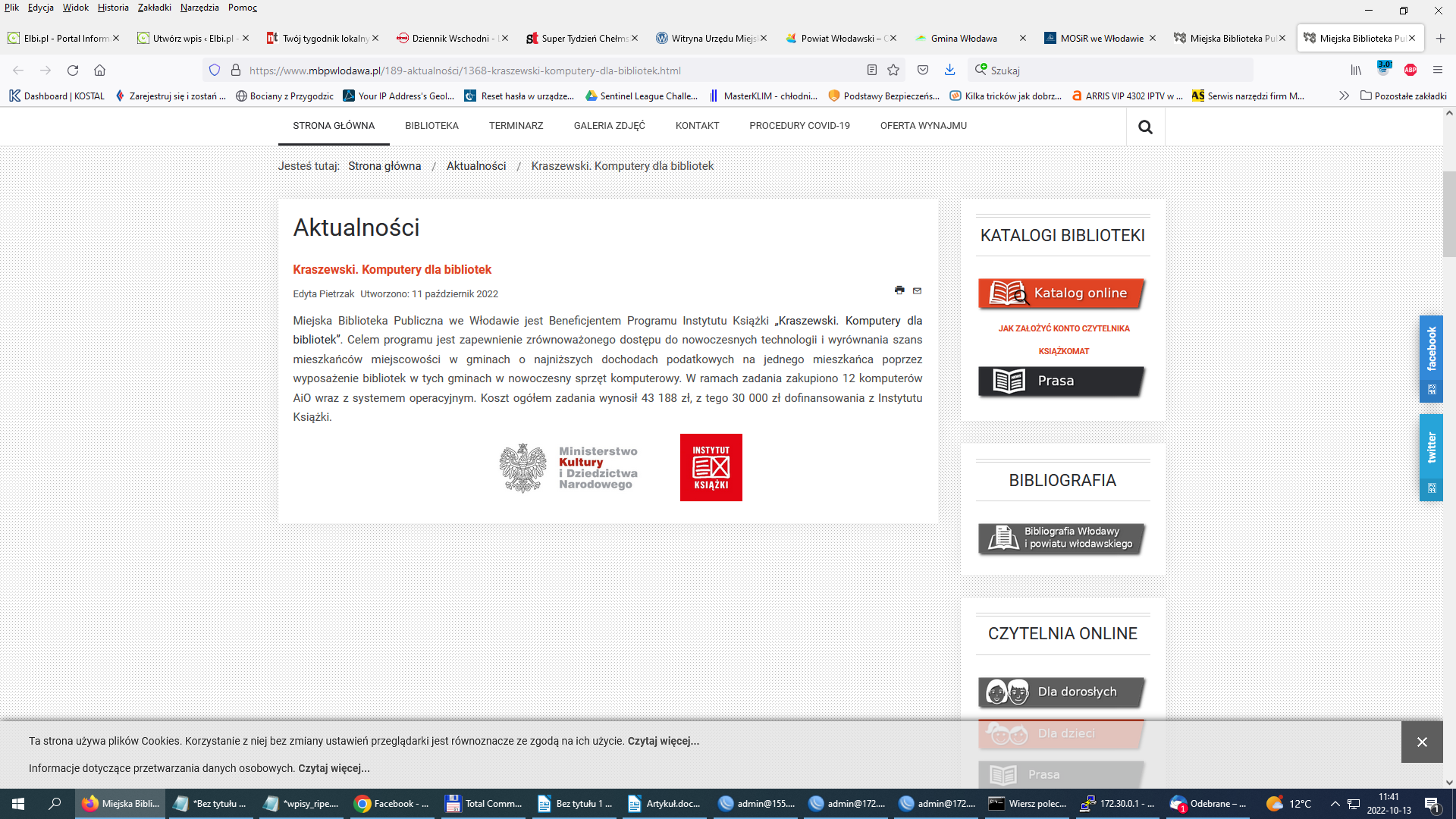Open BIBLIOTEKA navigation item
Screen dimensions: 1456x819
point(431,125)
